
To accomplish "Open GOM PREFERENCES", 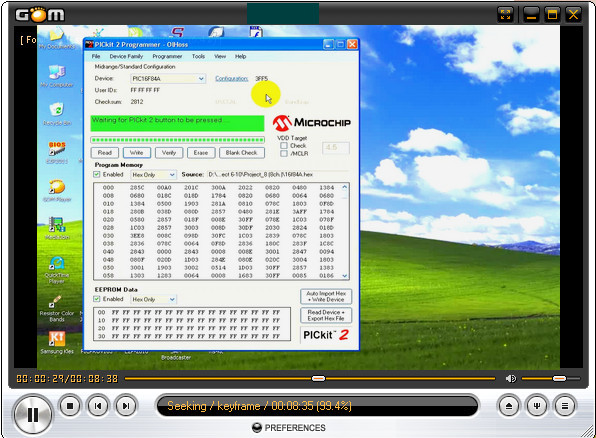I will coord(289,428).
